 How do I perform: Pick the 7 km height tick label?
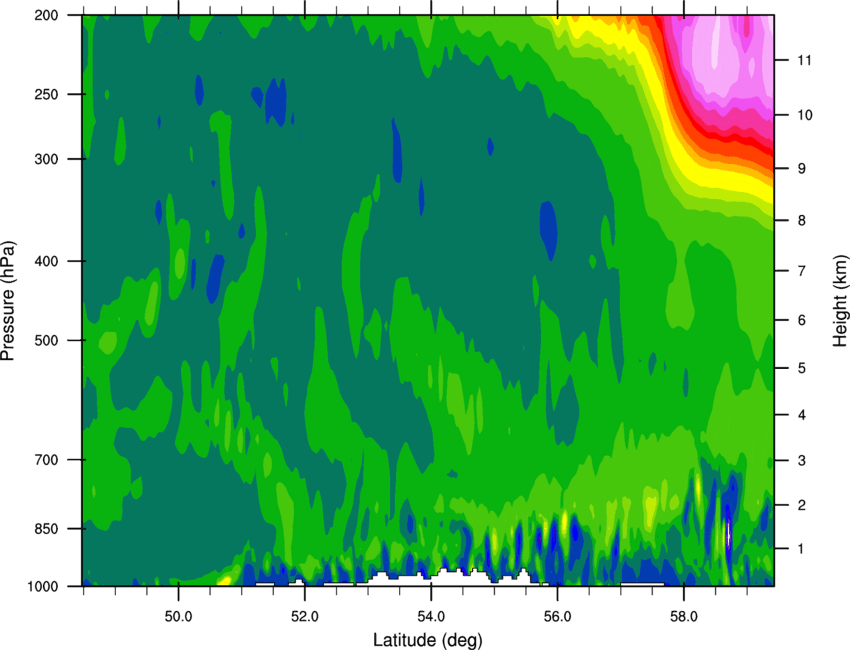[x=801, y=271]
